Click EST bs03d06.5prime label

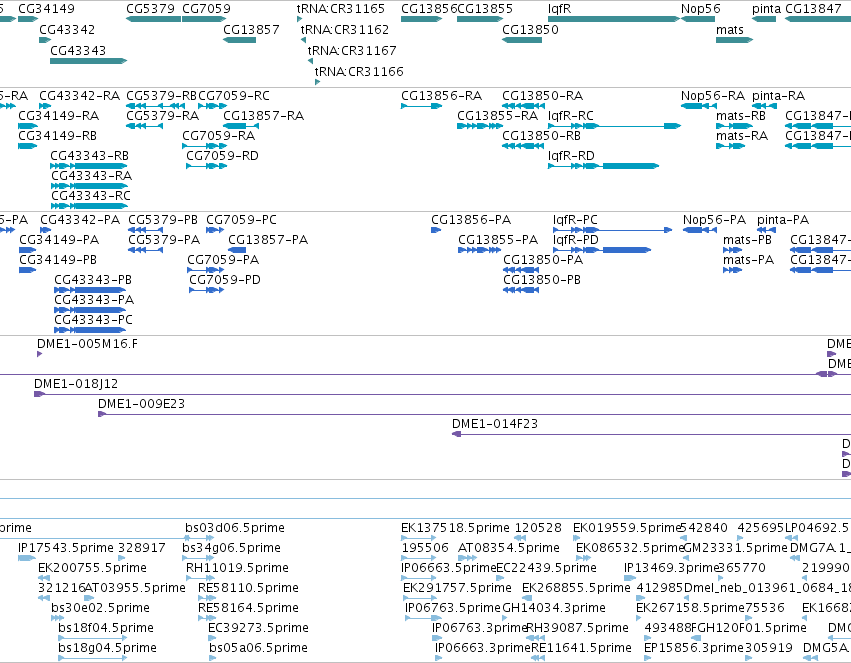click(x=235, y=528)
